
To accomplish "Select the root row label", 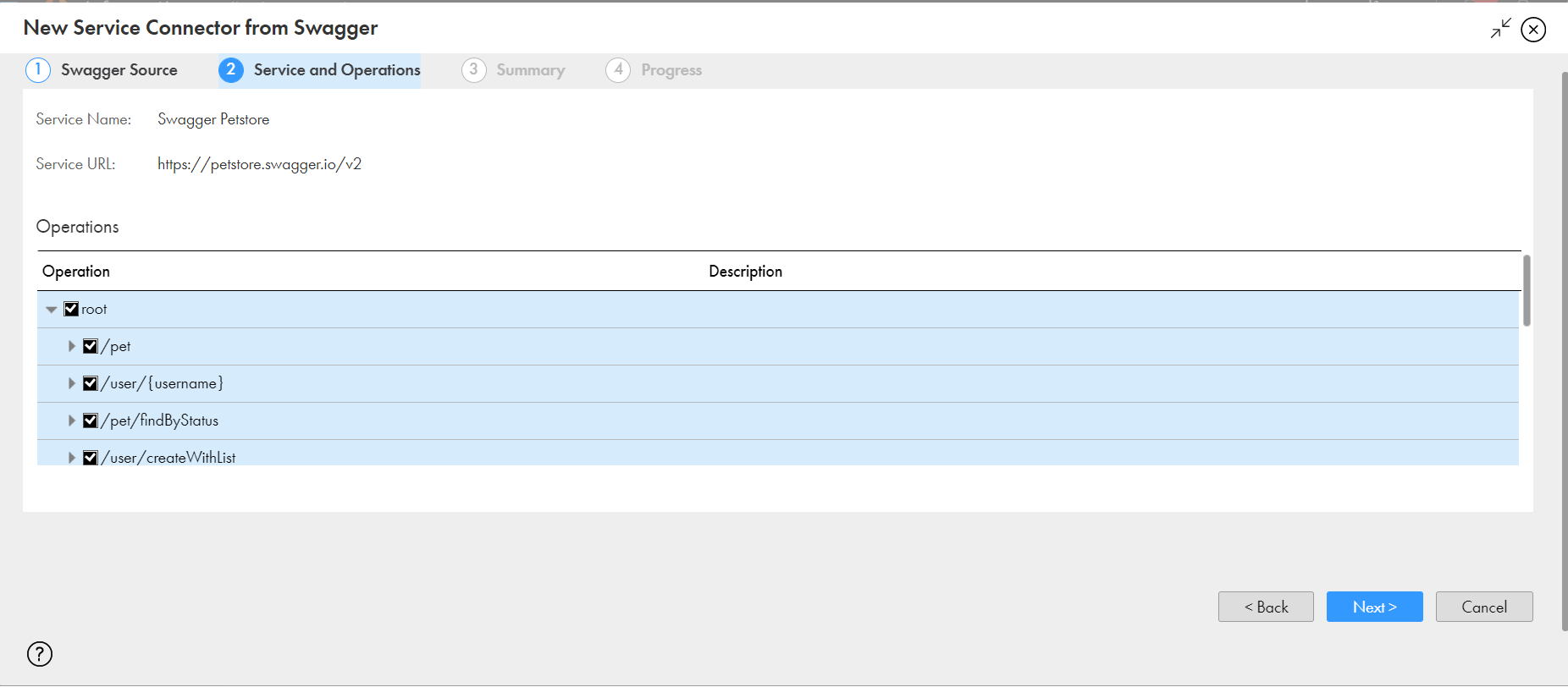I will coord(94,310).
